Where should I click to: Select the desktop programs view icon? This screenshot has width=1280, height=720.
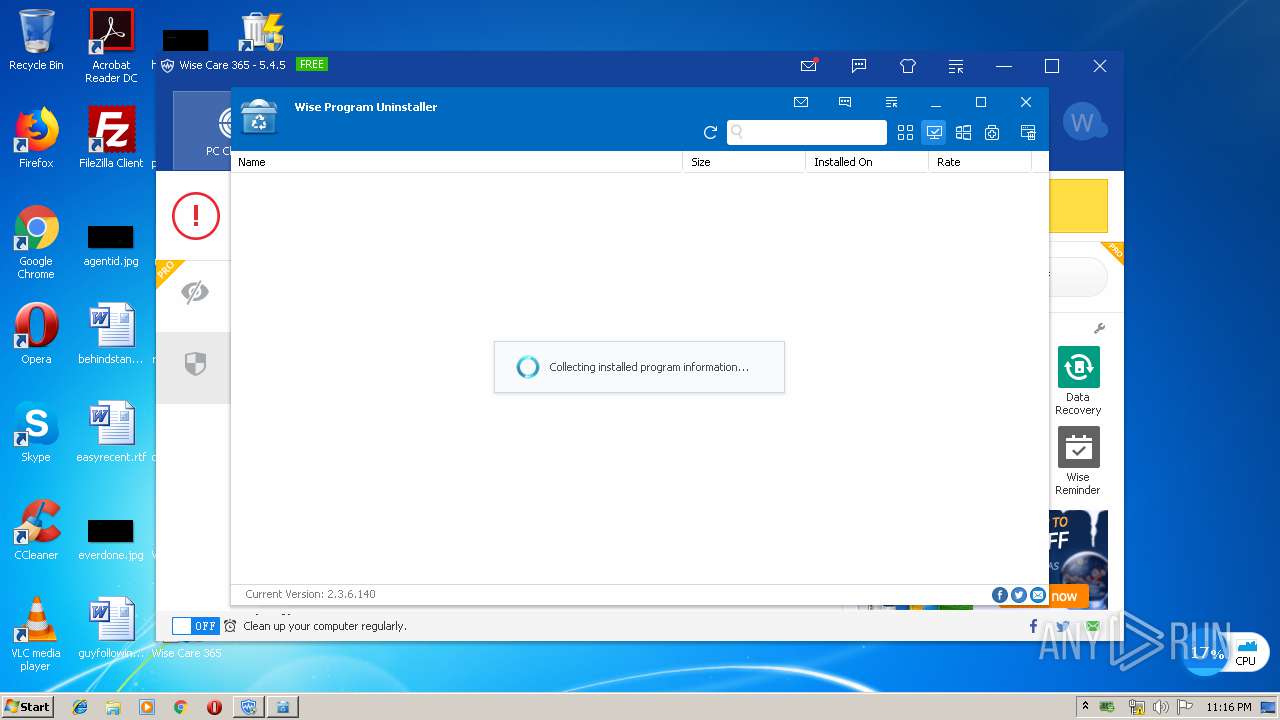(934, 132)
